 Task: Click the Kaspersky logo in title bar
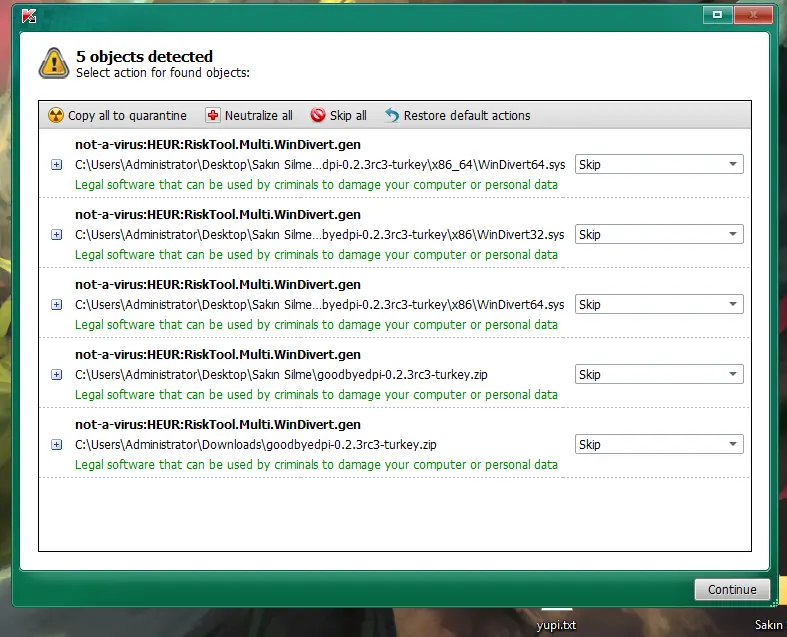tap(29, 16)
